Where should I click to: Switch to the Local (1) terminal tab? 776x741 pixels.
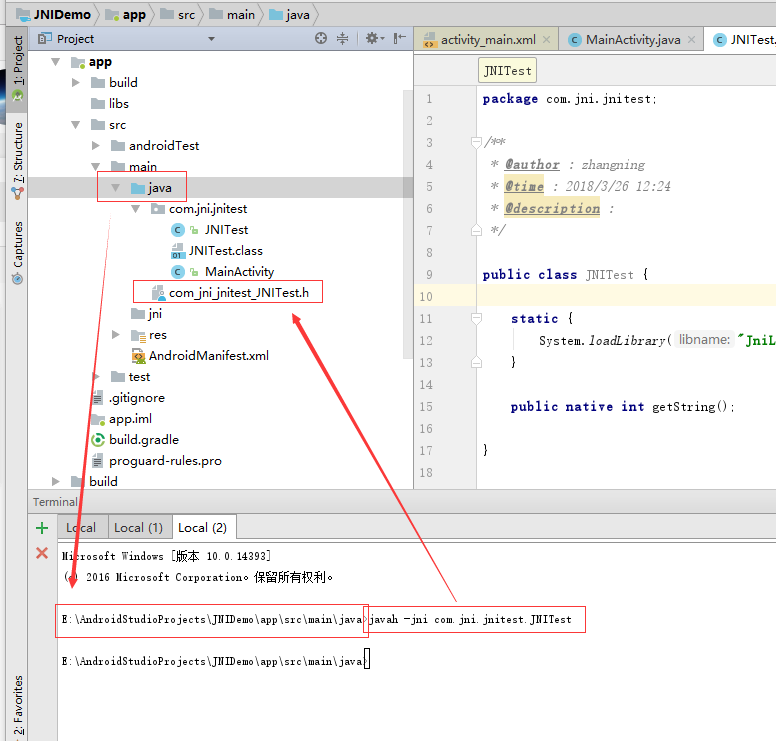point(139,528)
